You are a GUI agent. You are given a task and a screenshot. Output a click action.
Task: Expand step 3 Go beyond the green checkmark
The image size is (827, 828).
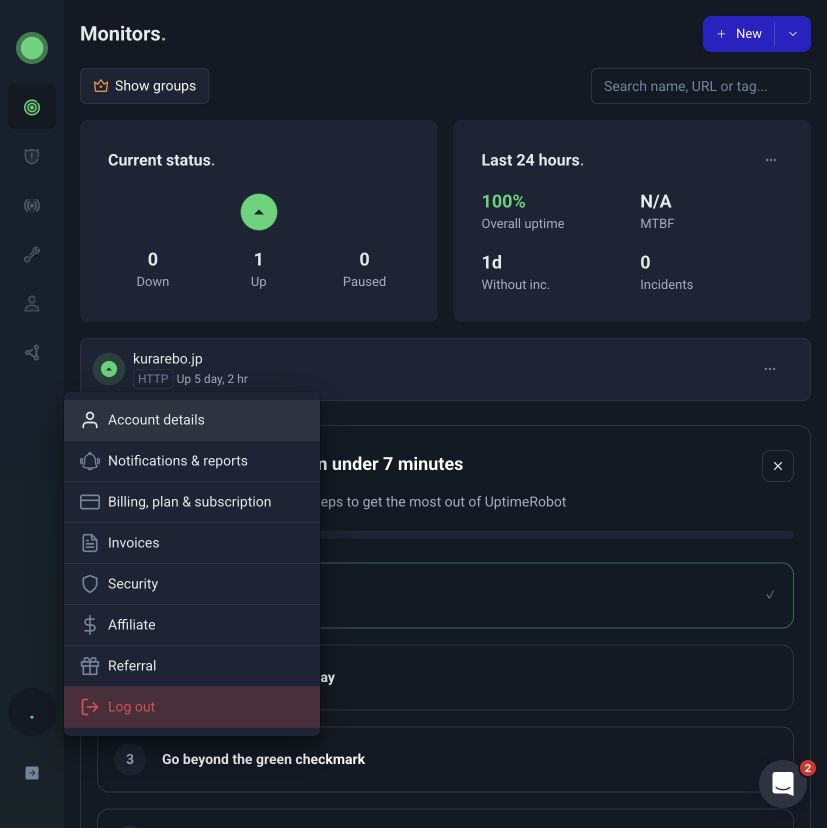click(445, 759)
